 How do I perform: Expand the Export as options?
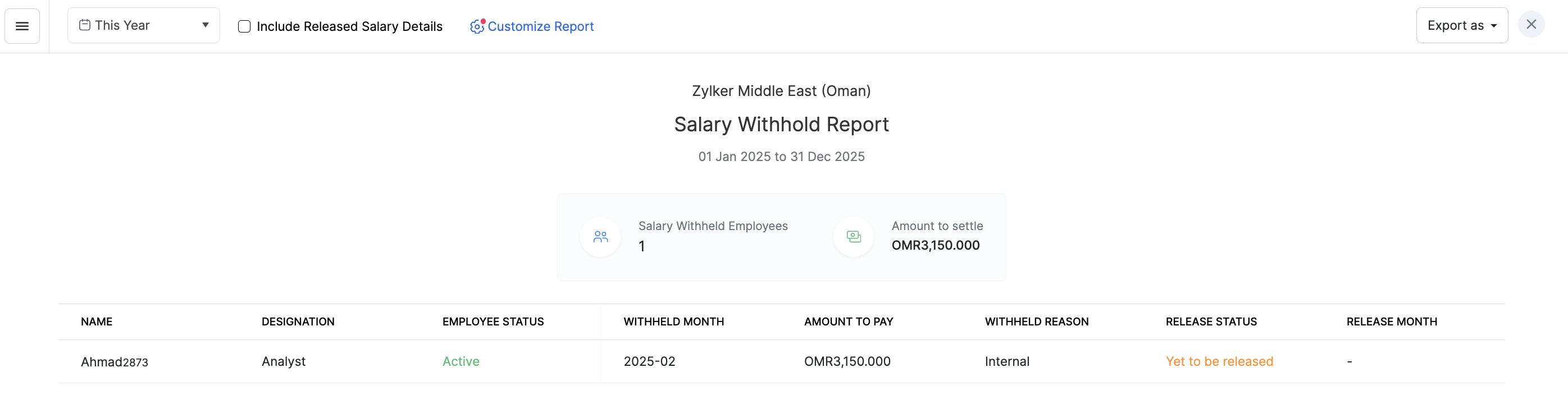1462,25
